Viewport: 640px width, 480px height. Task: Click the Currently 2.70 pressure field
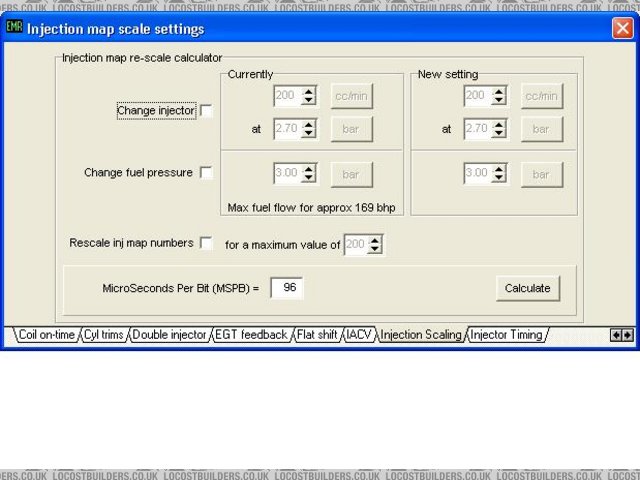[288, 129]
